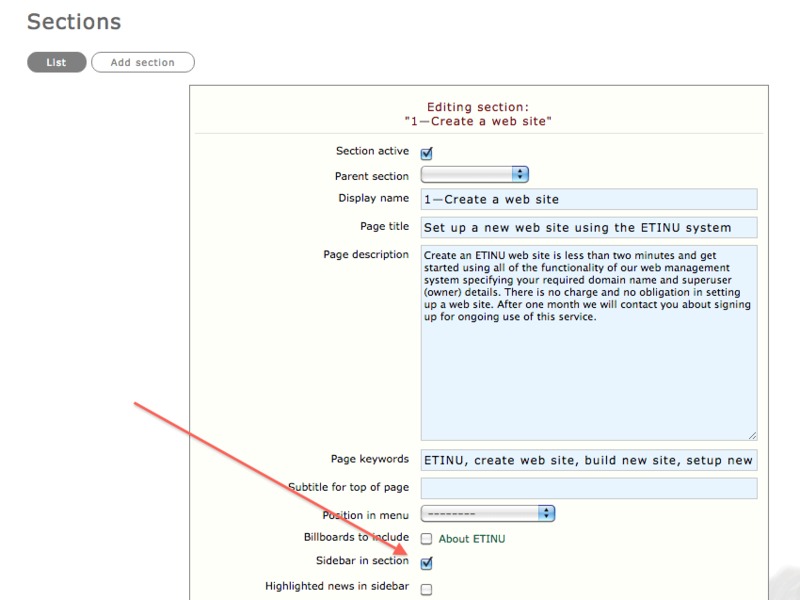The image size is (800, 600).
Task: Click the About ETINU billboard label
Action: pos(471,539)
